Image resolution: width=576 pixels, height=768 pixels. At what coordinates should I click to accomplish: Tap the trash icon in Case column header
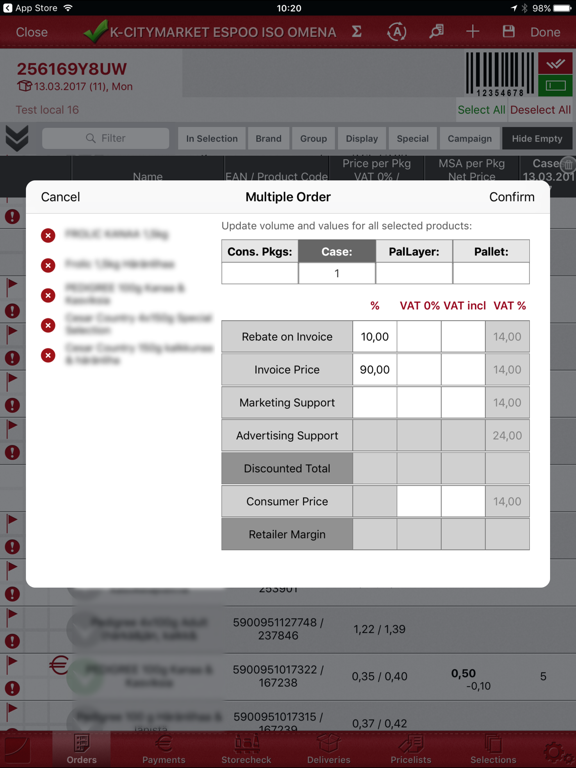tap(567, 164)
